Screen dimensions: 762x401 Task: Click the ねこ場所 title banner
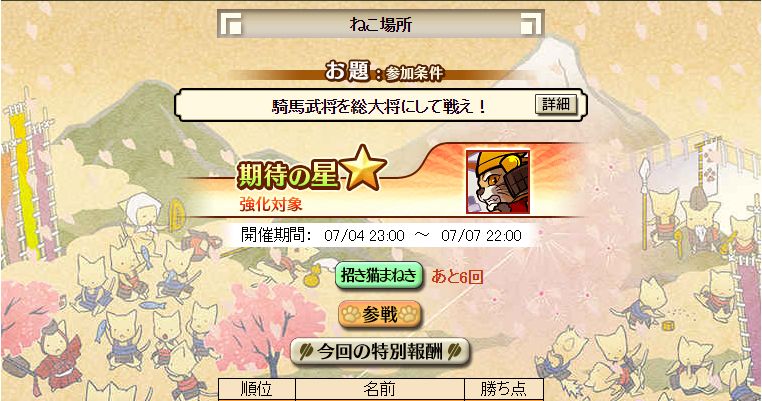coord(381,24)
